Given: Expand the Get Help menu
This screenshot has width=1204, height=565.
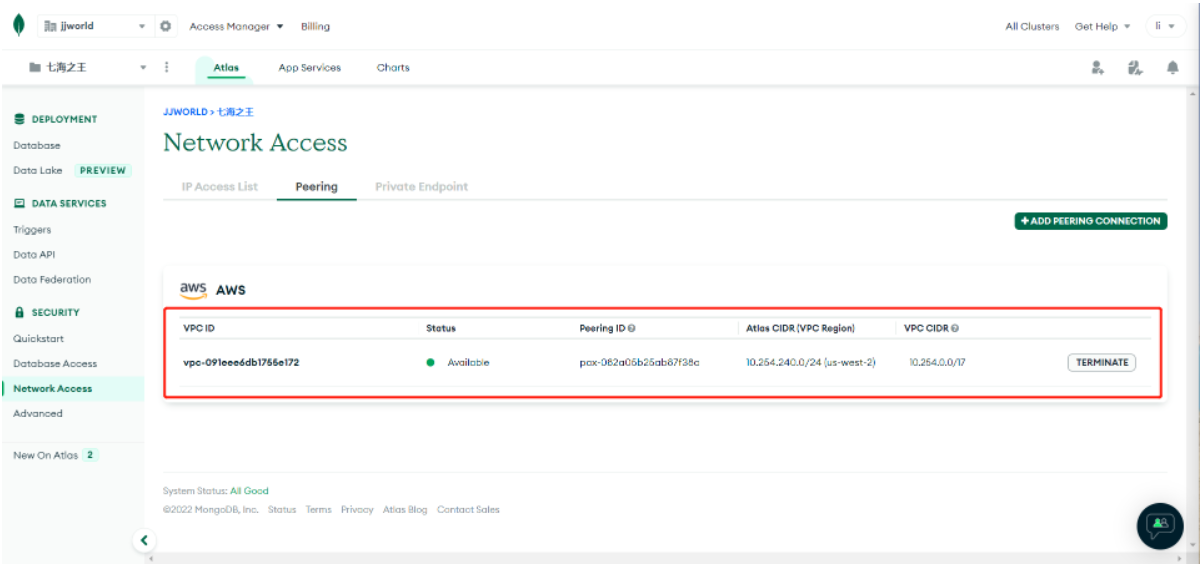Looking at the screenshot, I should point(1102,26).
